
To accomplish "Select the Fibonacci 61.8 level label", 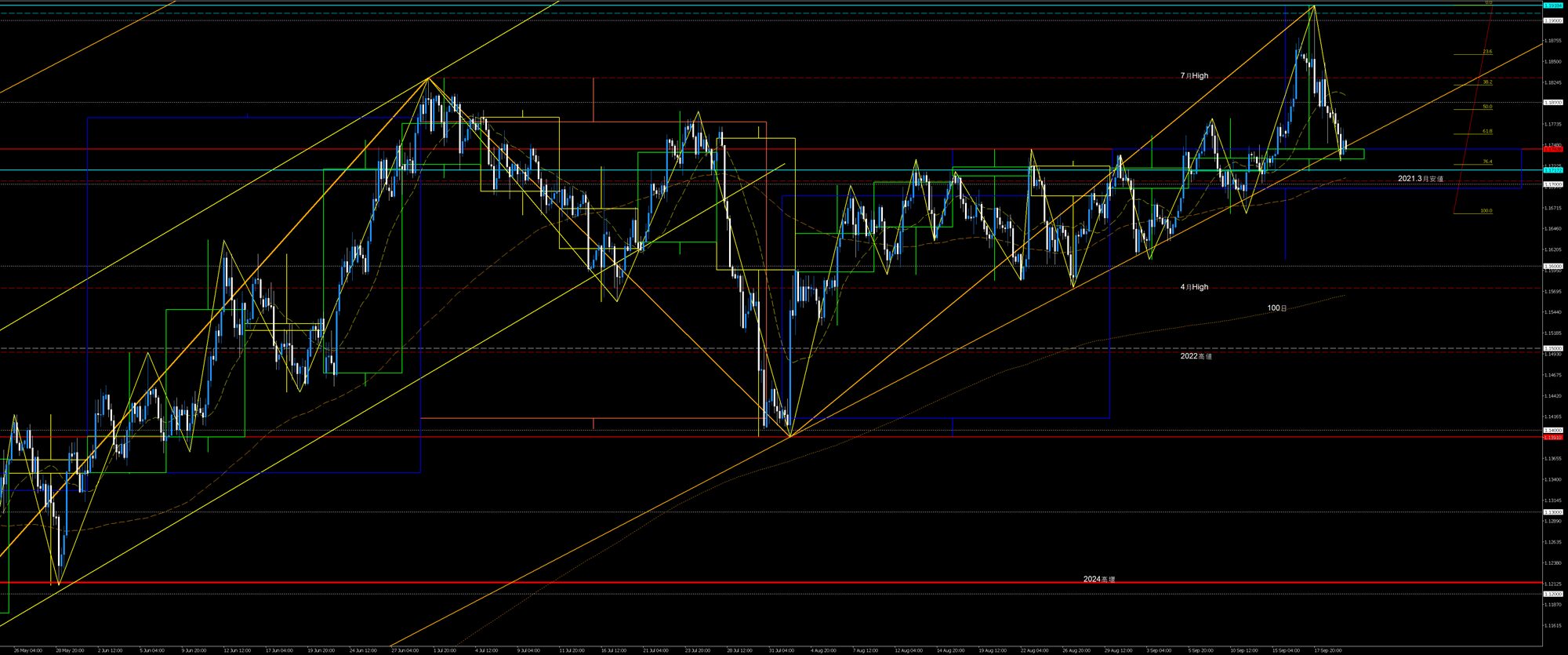I will click(1486, 131).
